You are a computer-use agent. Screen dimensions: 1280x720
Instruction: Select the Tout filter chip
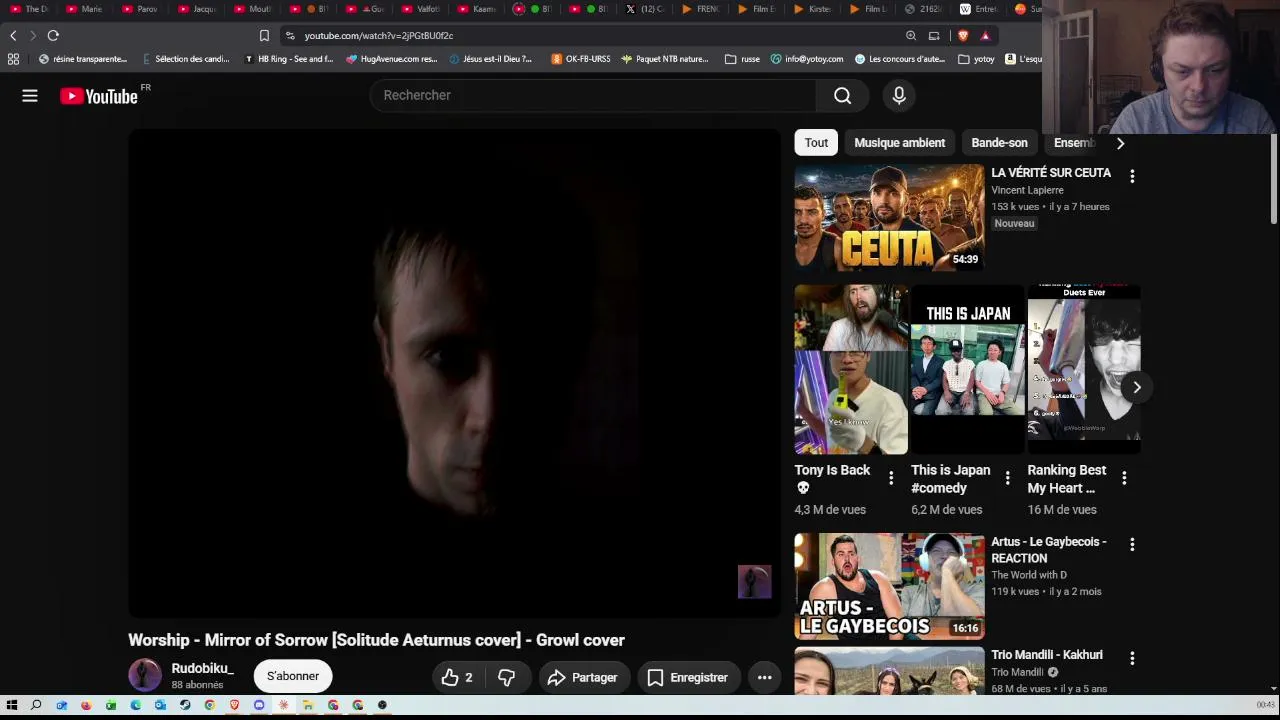point(816,143)
